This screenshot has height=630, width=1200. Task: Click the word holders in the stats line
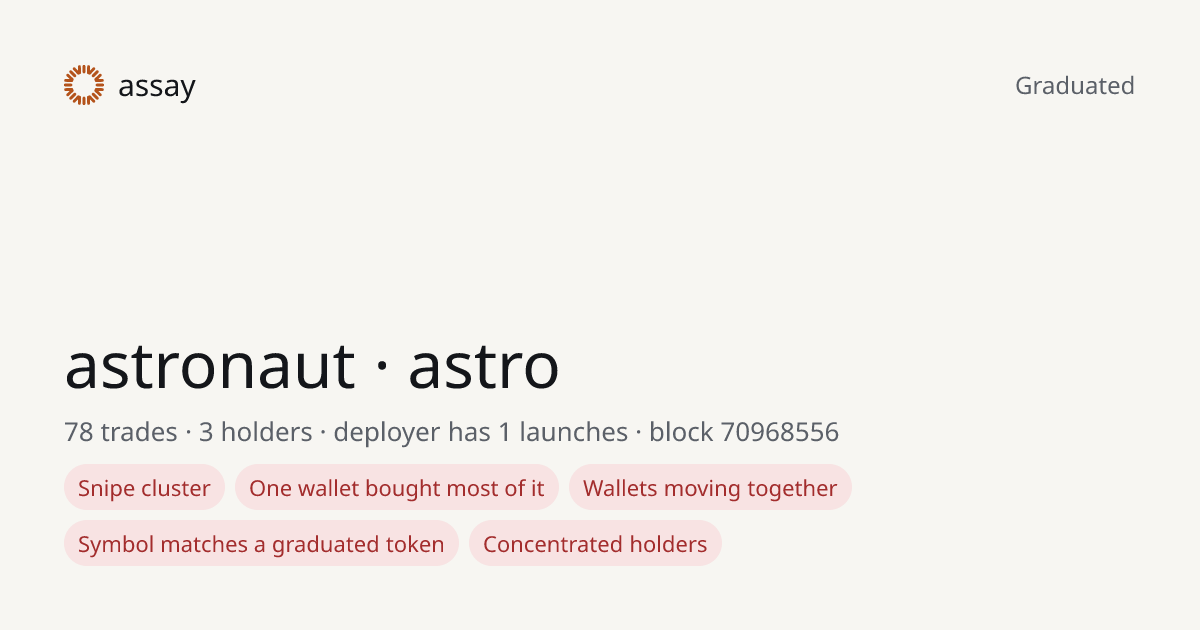click(266, 432)
